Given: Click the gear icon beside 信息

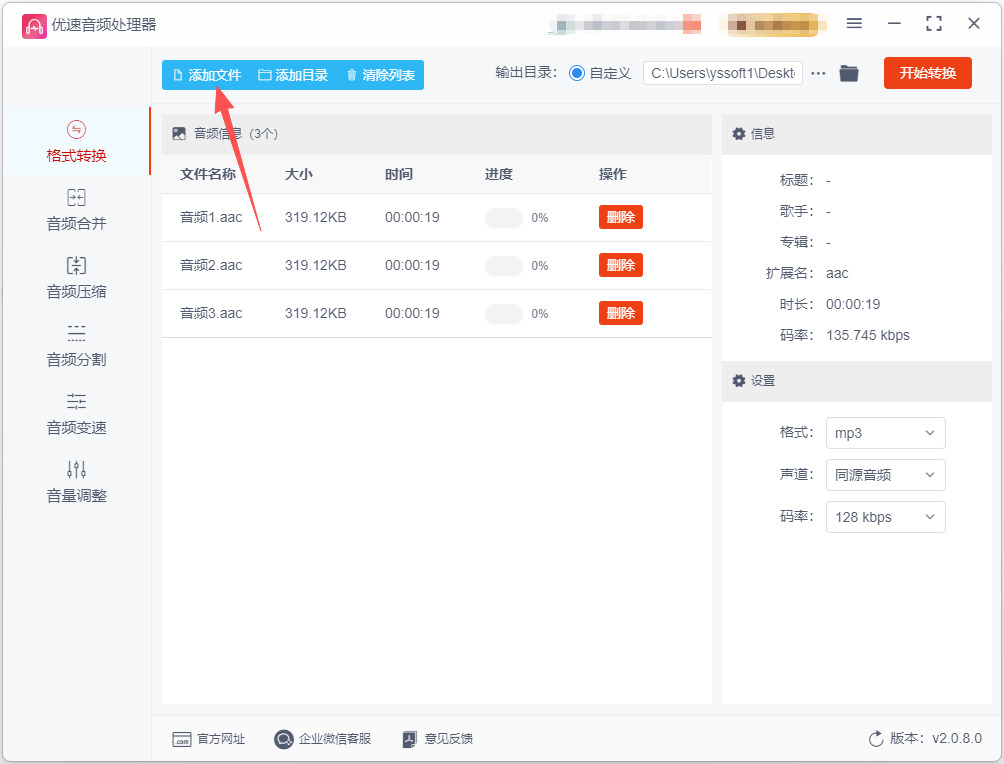Looking at the screenshot, I should click(739, 133).
